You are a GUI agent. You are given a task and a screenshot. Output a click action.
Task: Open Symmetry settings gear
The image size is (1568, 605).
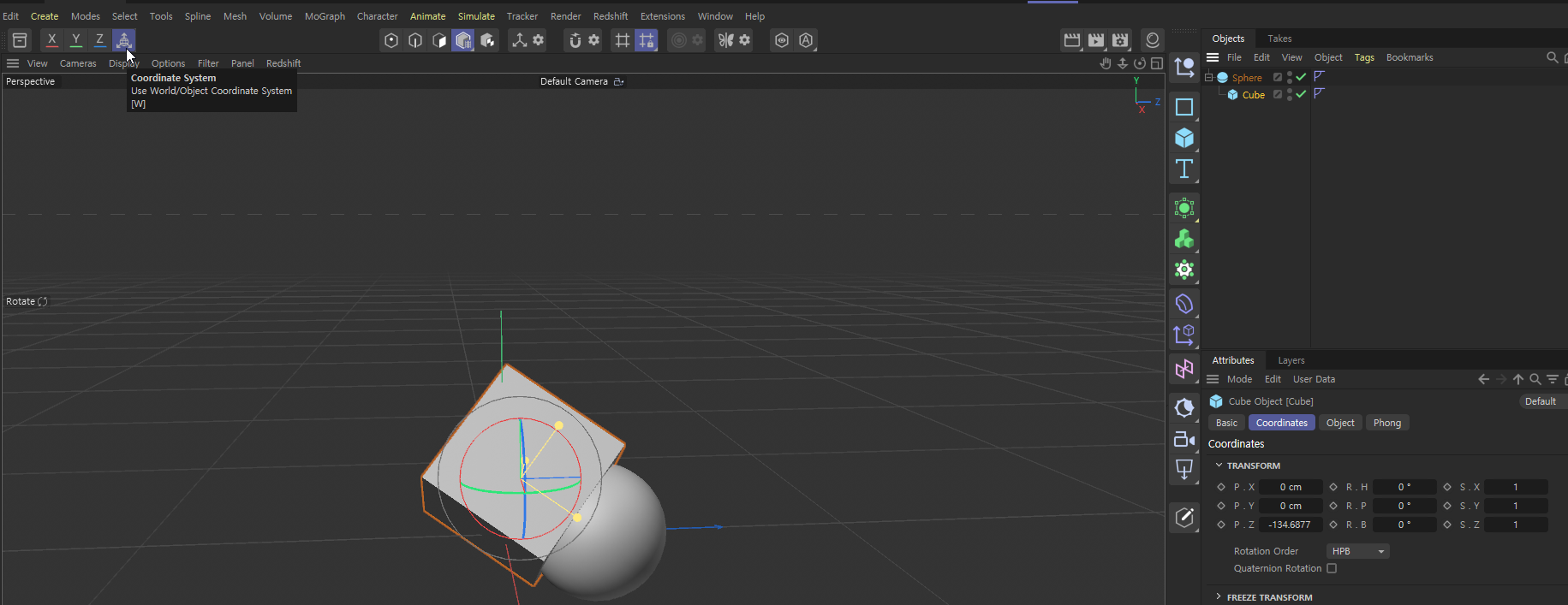tap(745, 40)
